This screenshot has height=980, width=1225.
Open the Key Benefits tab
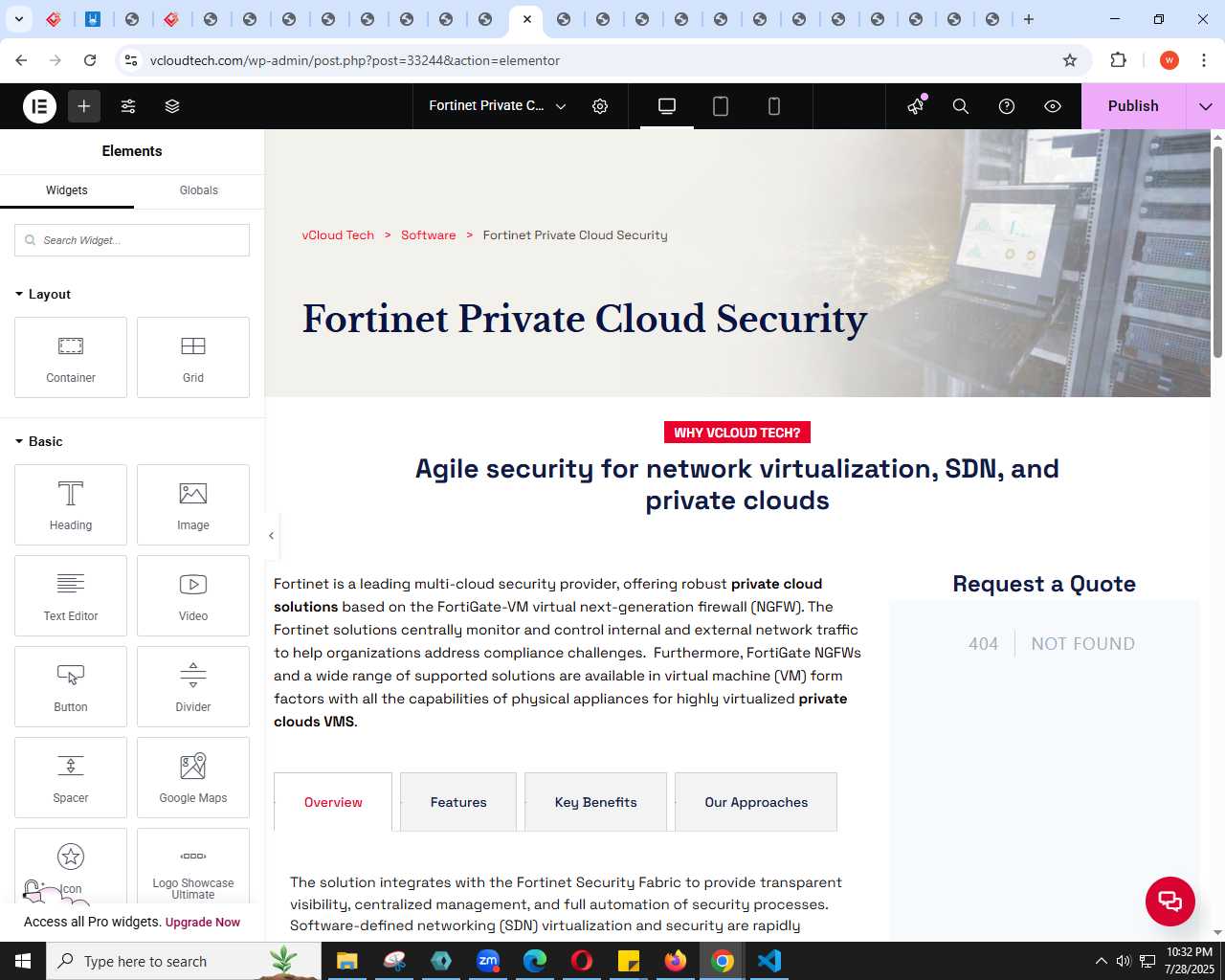[x=595, y=802]
